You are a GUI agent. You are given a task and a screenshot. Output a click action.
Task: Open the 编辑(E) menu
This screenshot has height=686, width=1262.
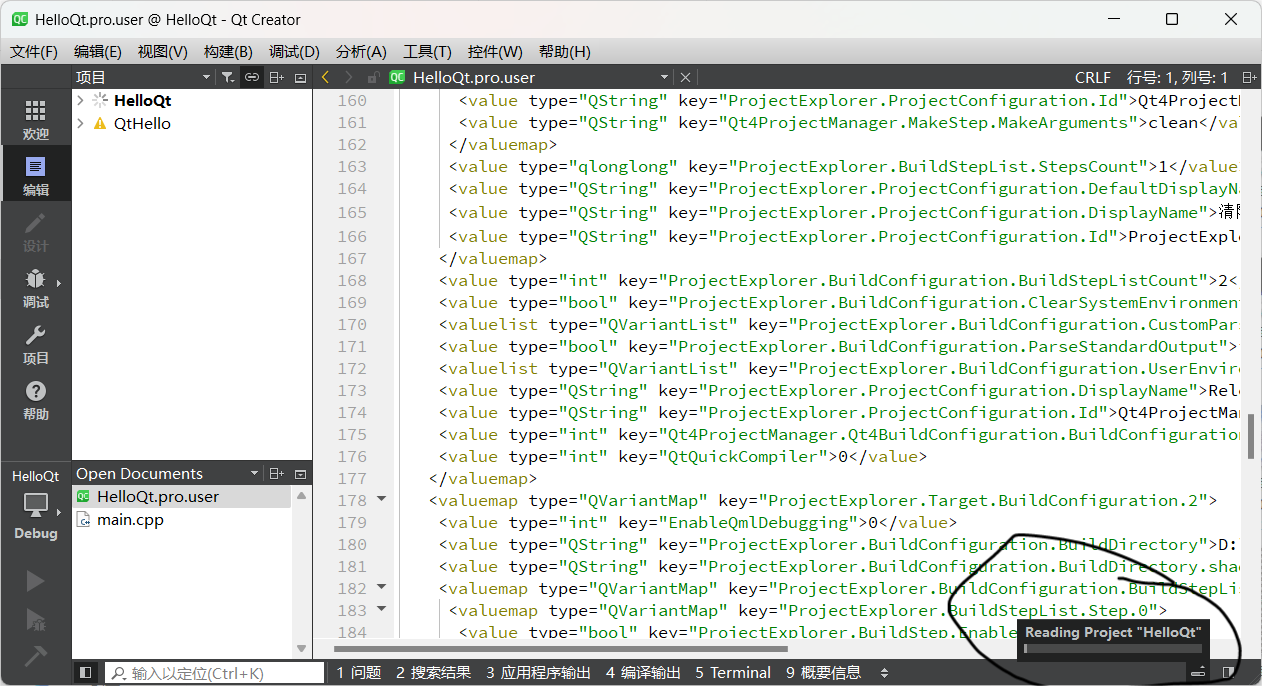[98, 51]
